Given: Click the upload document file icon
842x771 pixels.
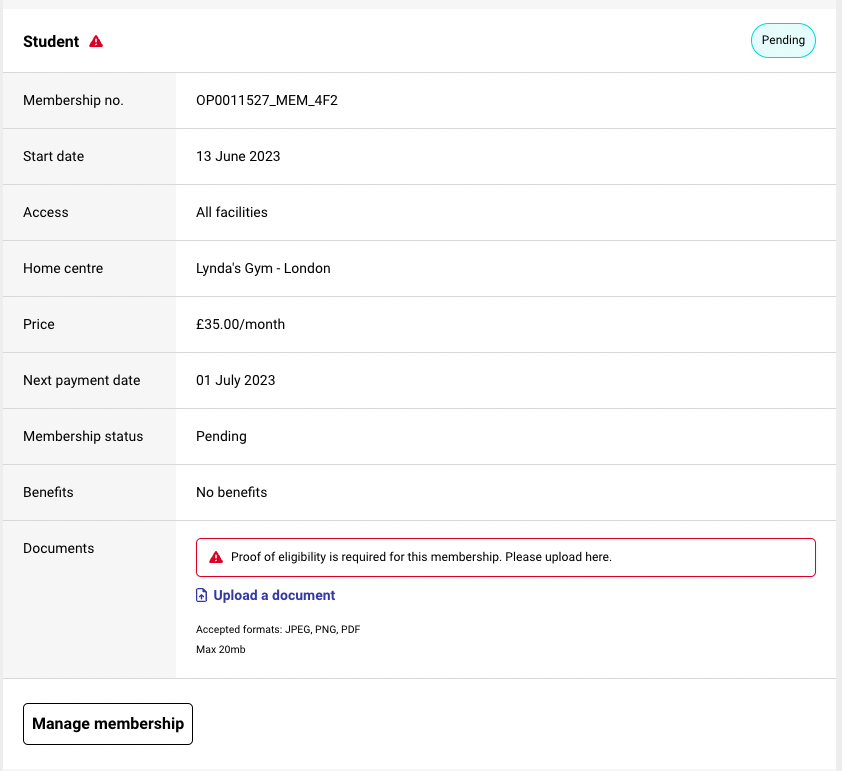Looking at the screenshot, I should [201, 595].
